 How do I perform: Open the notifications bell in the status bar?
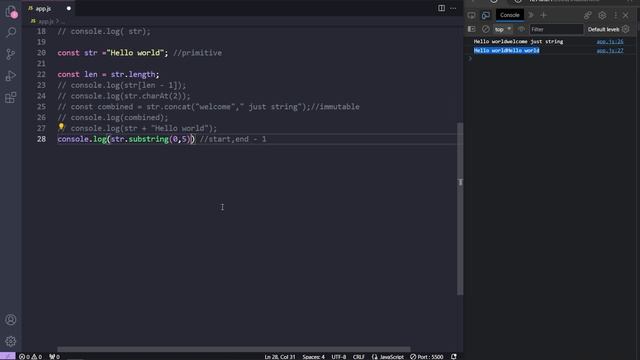tap(453, 357)
